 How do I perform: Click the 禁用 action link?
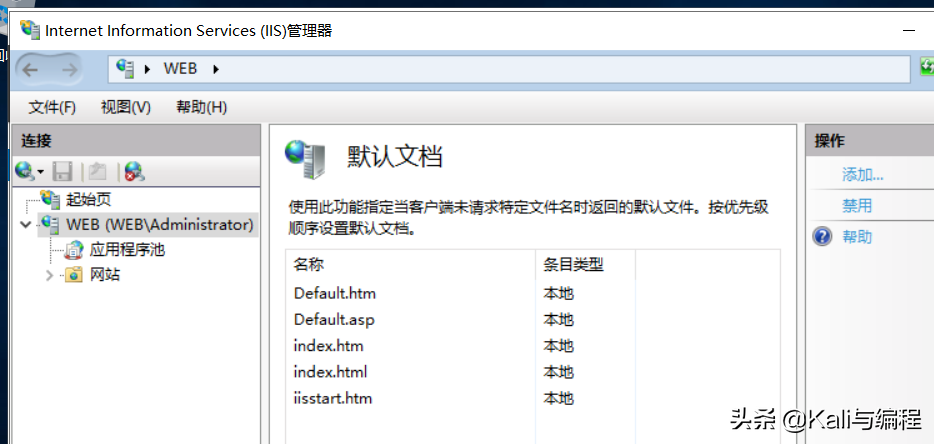coord(857,206)
